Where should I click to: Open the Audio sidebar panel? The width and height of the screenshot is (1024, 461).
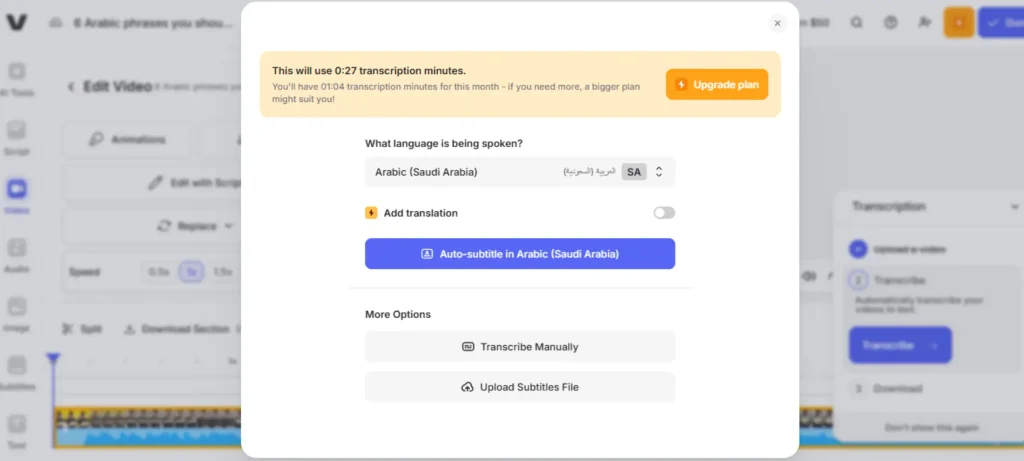(17, 254)
